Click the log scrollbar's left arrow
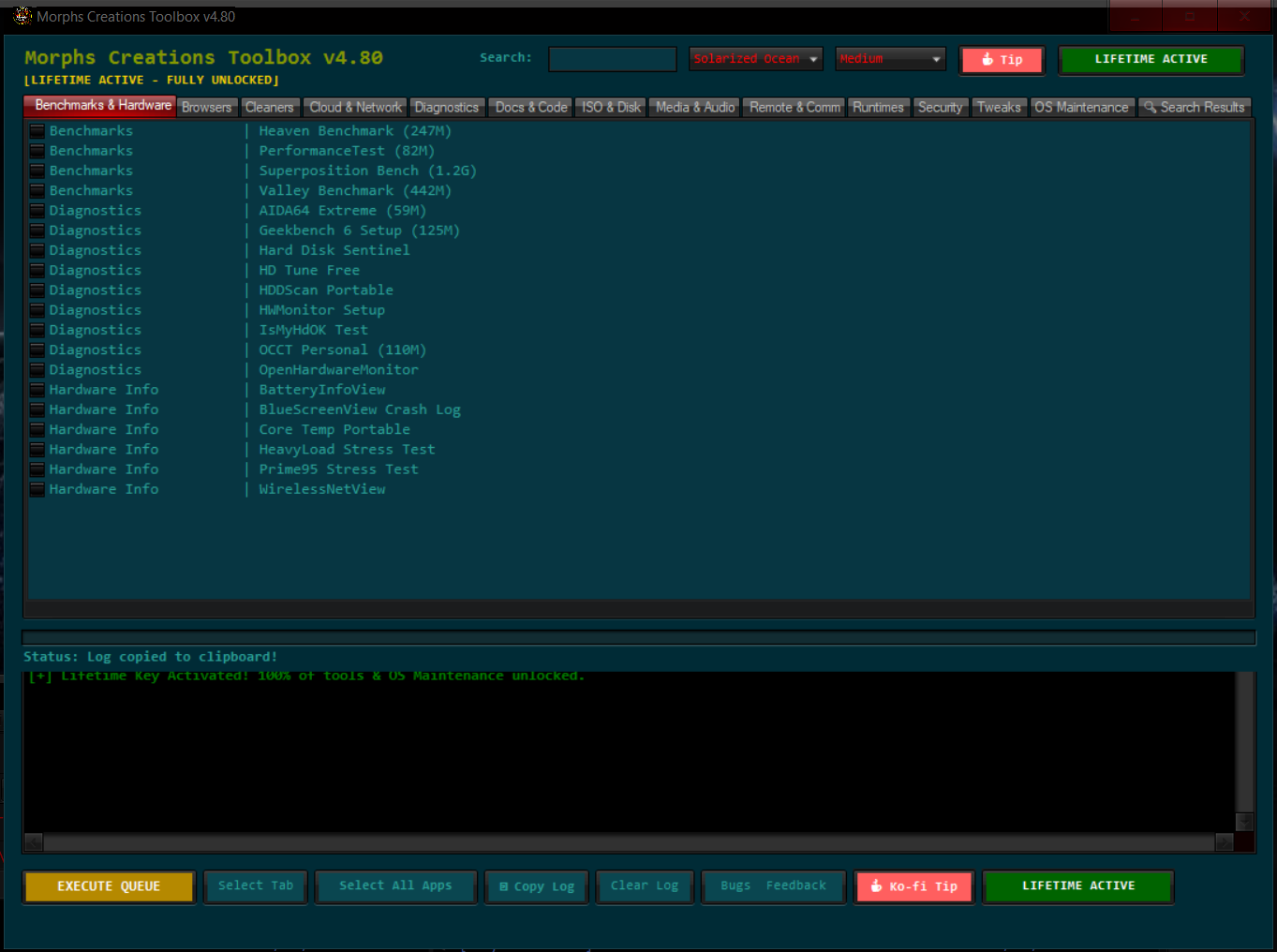 34,842
